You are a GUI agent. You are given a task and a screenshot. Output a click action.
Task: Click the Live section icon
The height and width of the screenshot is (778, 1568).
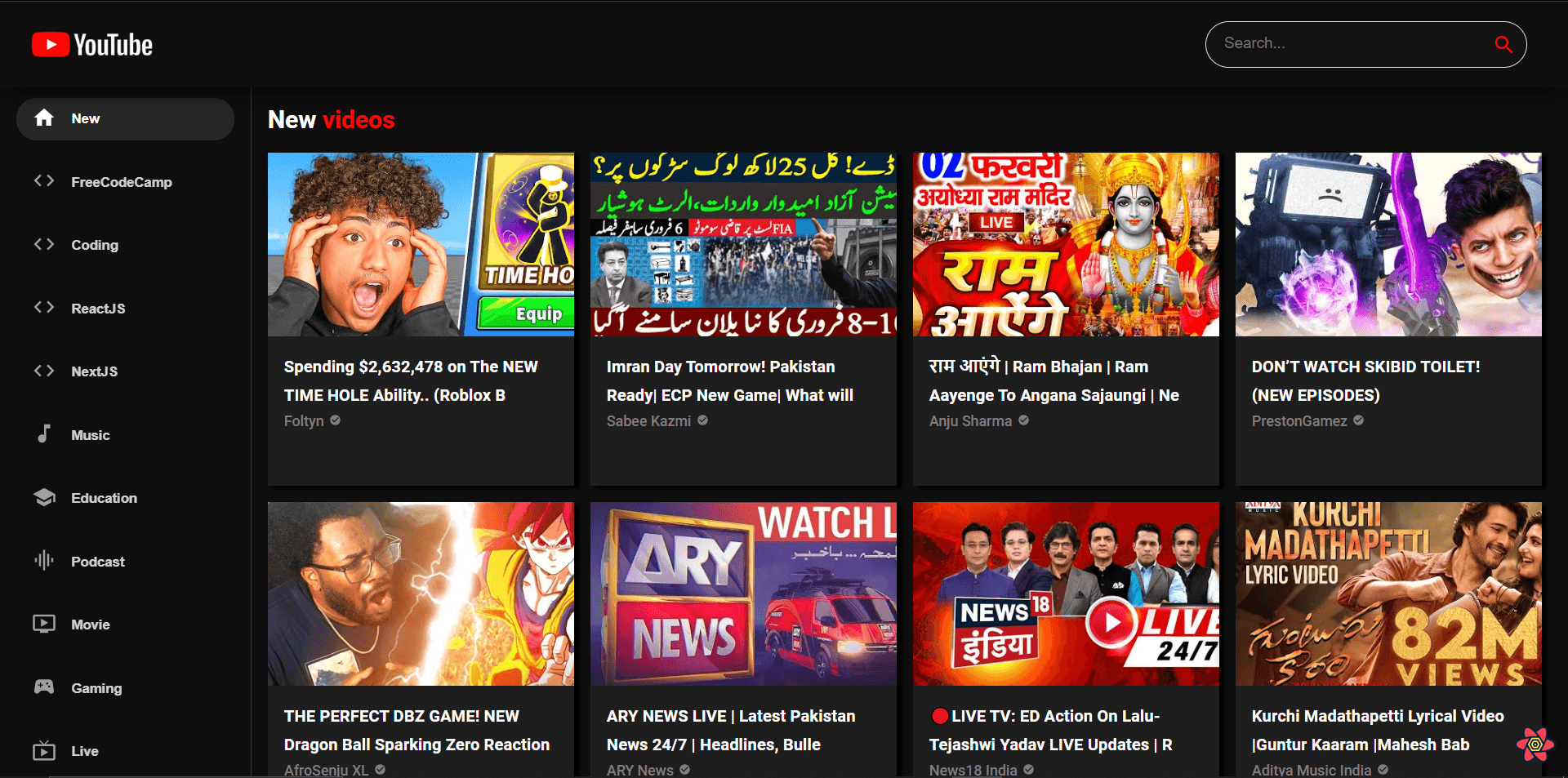tap(44, 750)
